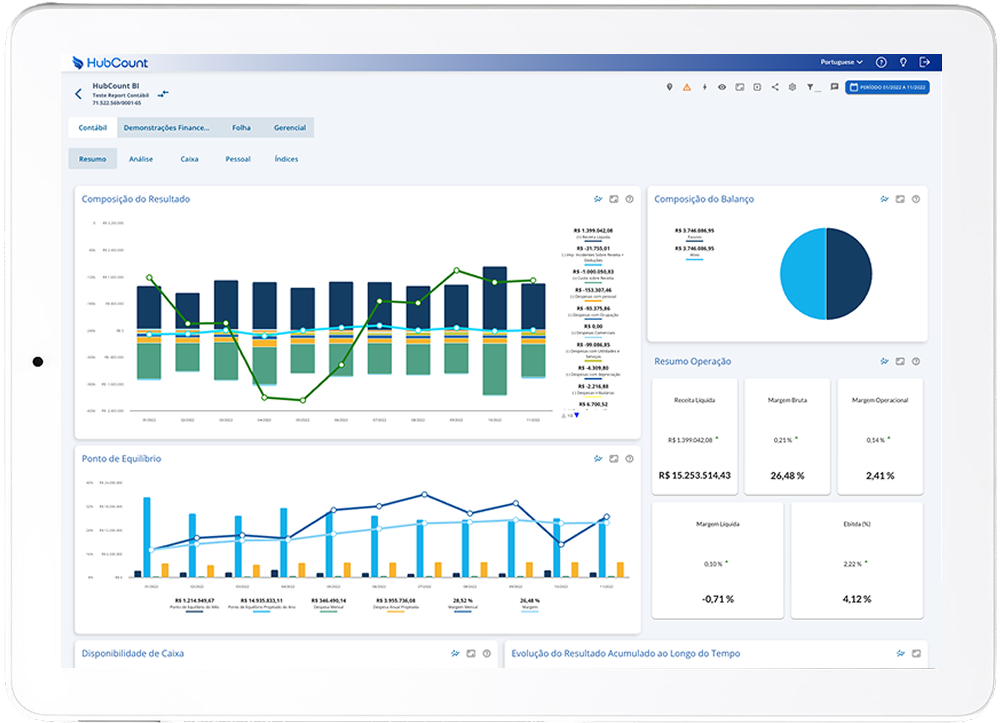Screen dimensions: 1002x723
Task: Toggle Despesas com pessoal legend R$ -153.307,46
Action: pos(593,294)
